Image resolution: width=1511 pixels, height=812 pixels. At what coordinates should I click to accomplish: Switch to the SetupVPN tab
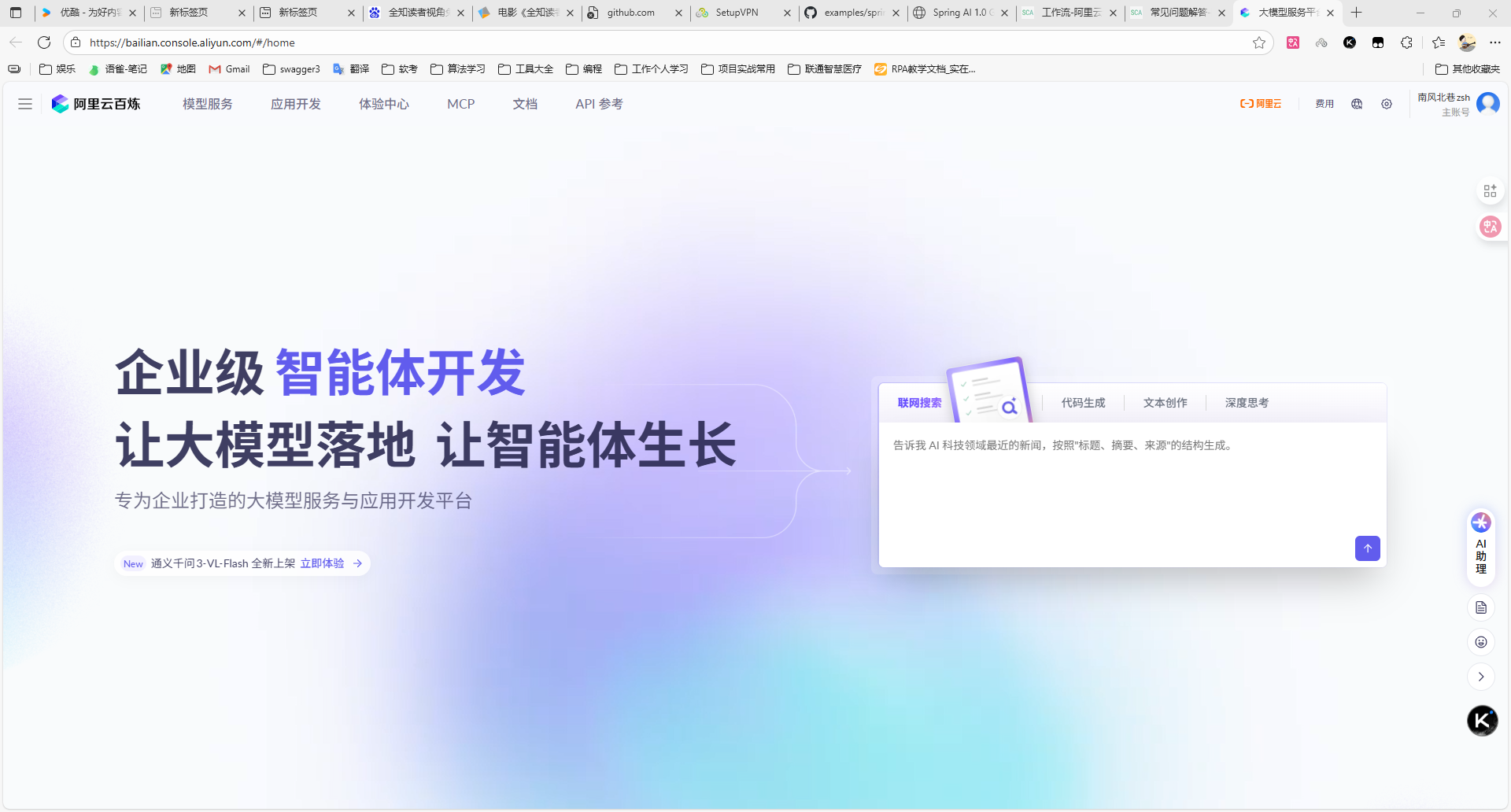click(x=744, y=13)
